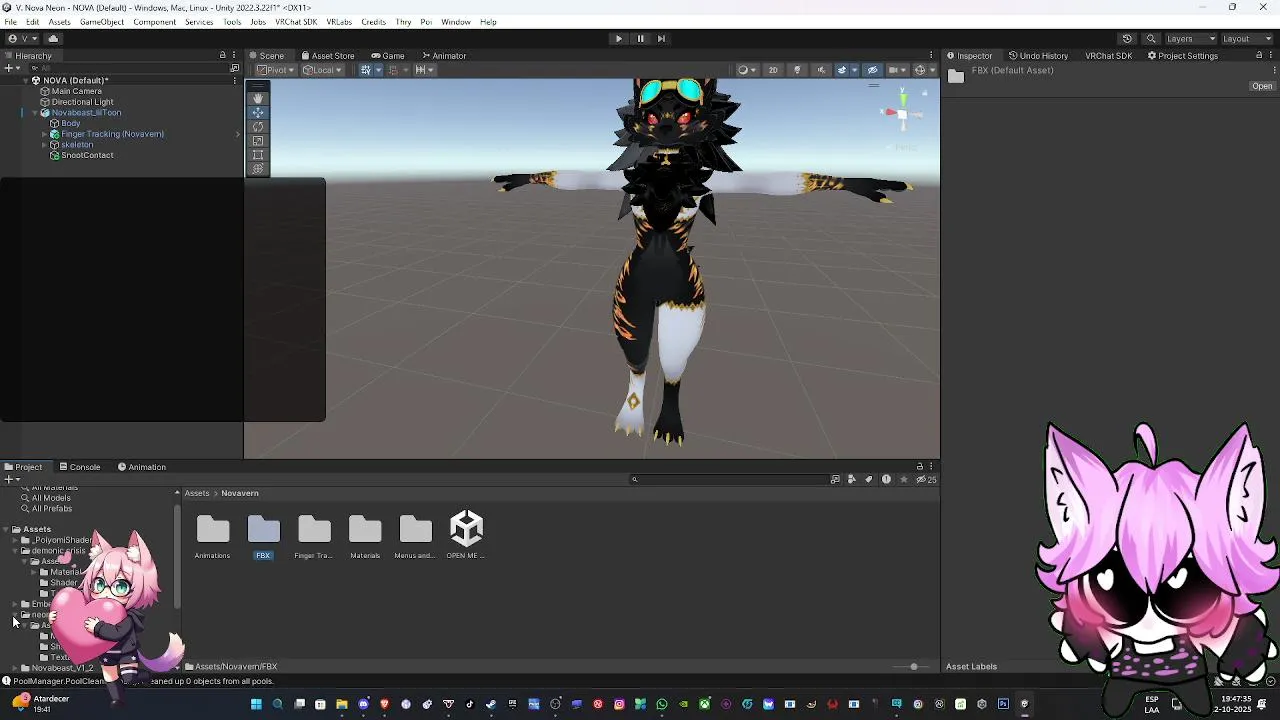
Task: Select Directional Light in Hierarchy
Action: point(82,102)
